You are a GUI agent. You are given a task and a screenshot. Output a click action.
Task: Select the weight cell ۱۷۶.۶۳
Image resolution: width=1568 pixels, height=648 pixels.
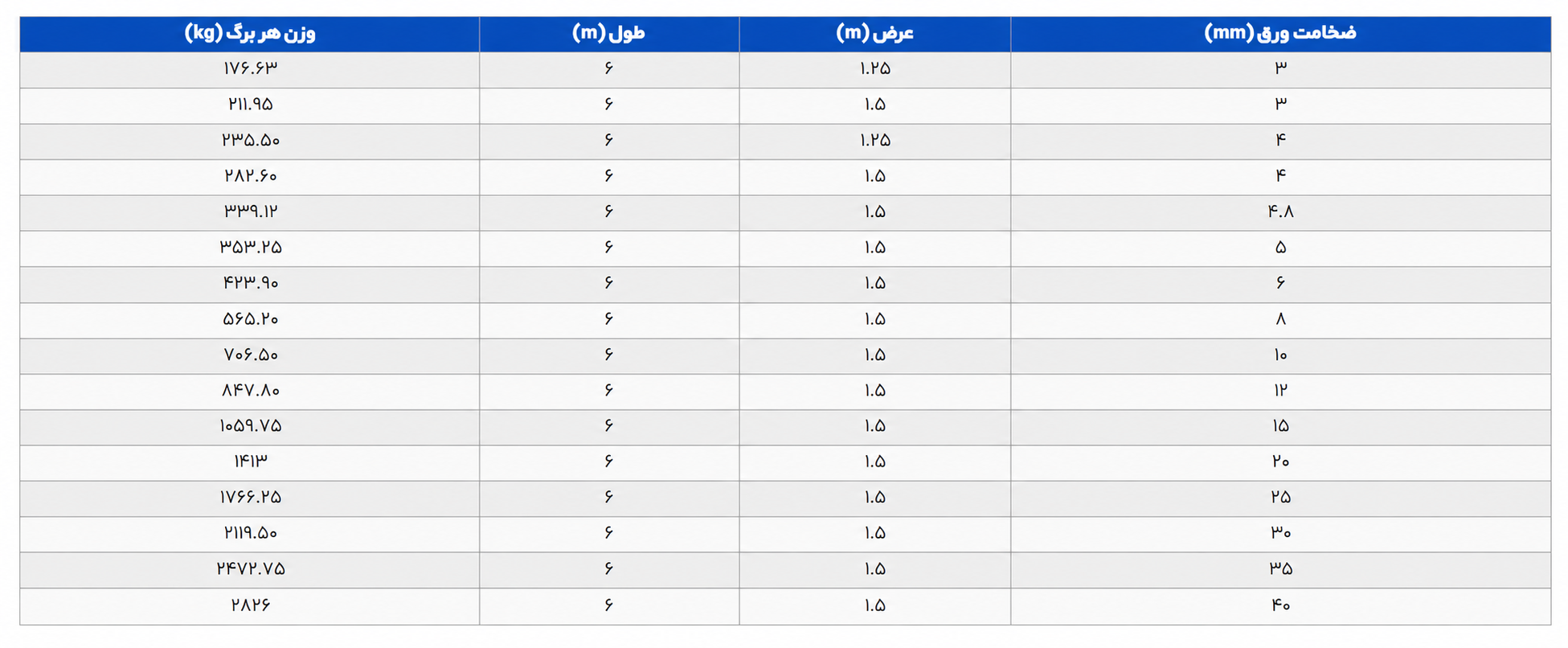[x=250, y=69]
